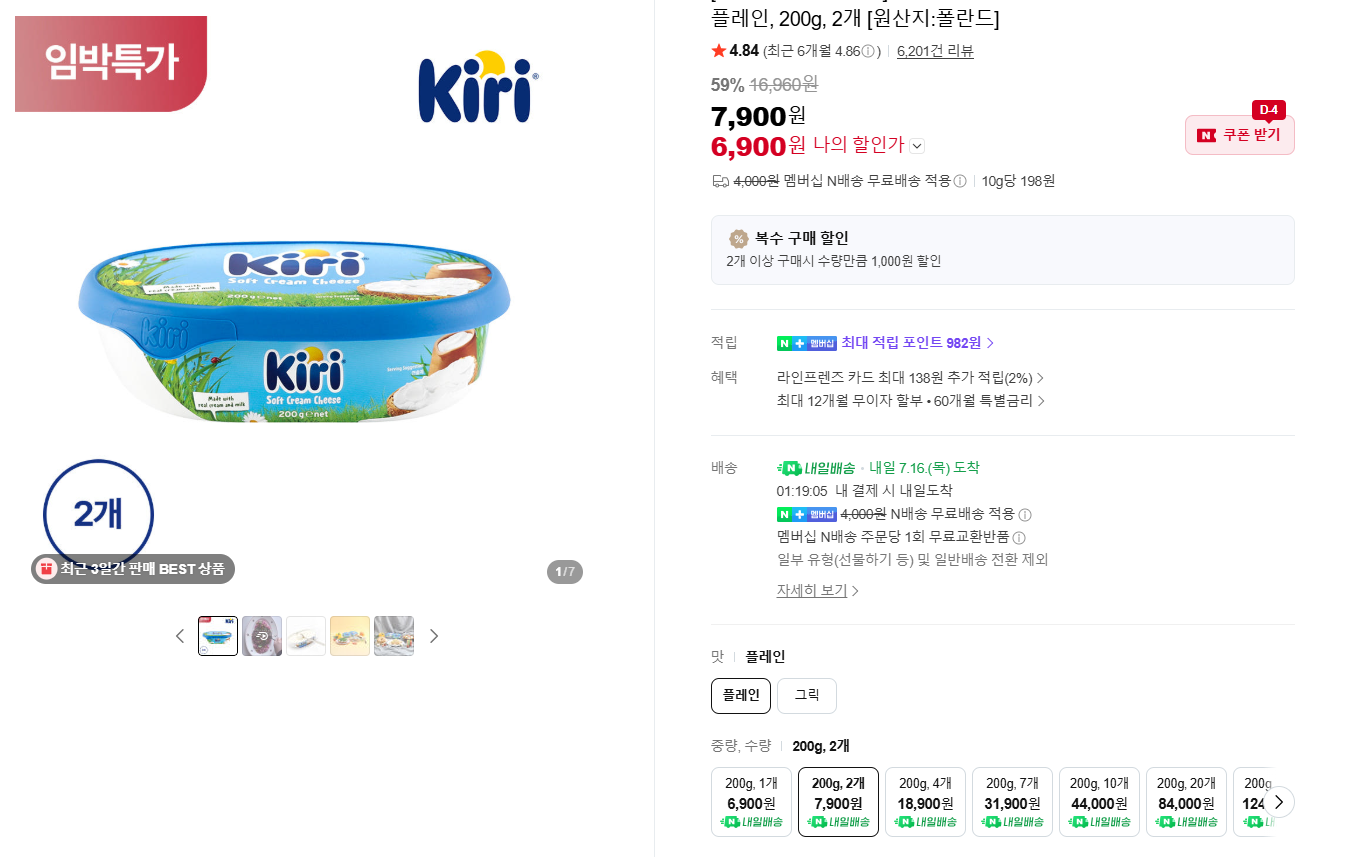Open delivery 자세히 보기 link
Screen dimensions: 1362x857
tap(818, 591)
